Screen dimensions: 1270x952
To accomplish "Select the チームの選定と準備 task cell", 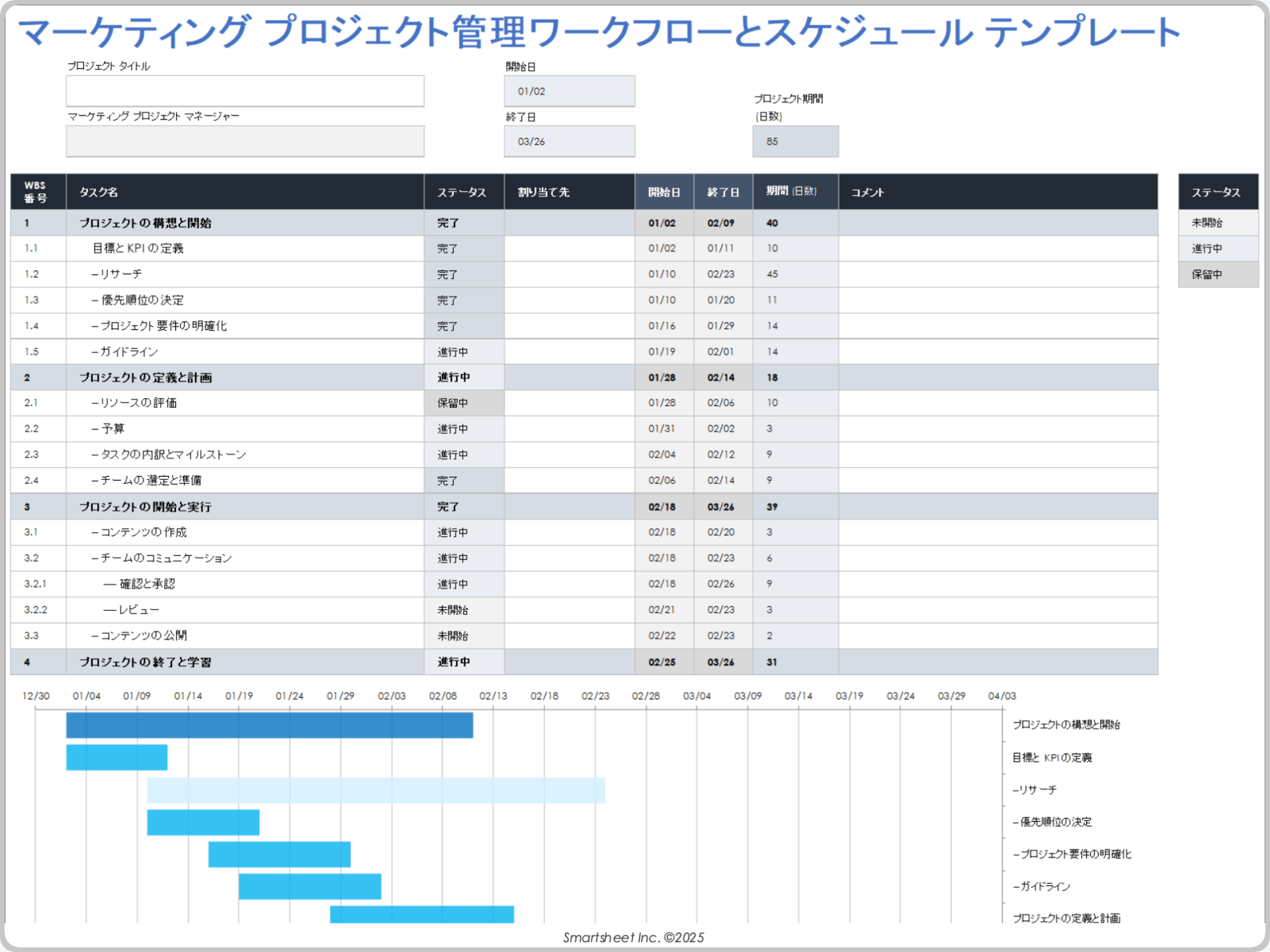I will 245,481.
